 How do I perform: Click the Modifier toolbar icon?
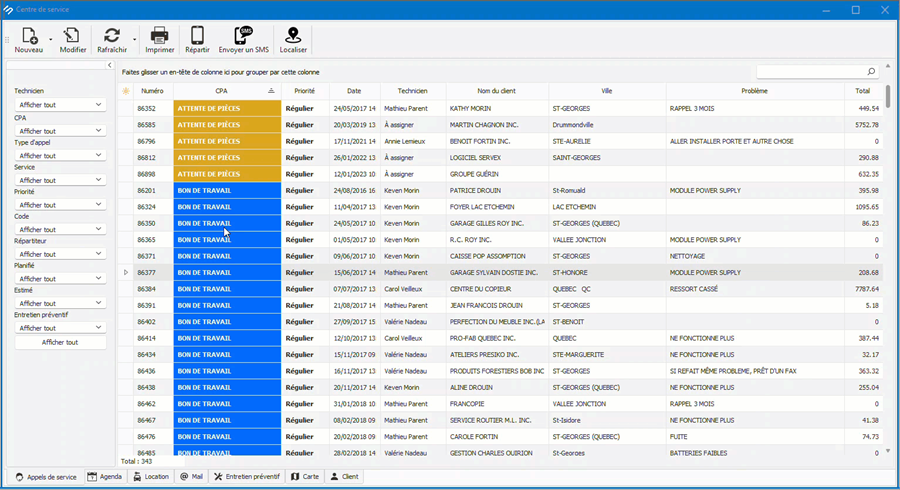click(x=72, y=36)
